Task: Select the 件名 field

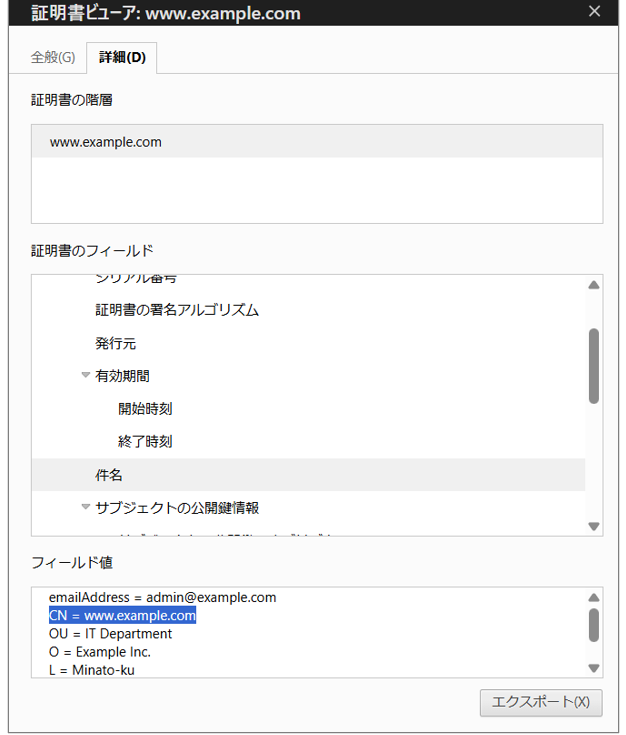Action: click(309, 475)
